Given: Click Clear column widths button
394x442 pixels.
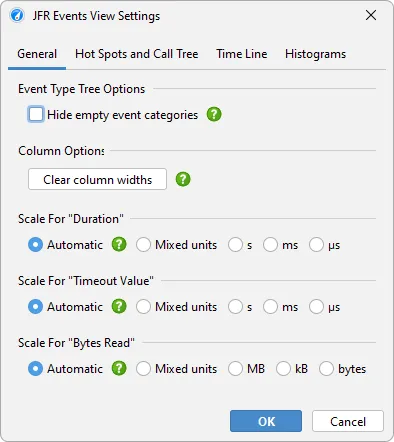Looking at the screenshot, I should [97, 179].
